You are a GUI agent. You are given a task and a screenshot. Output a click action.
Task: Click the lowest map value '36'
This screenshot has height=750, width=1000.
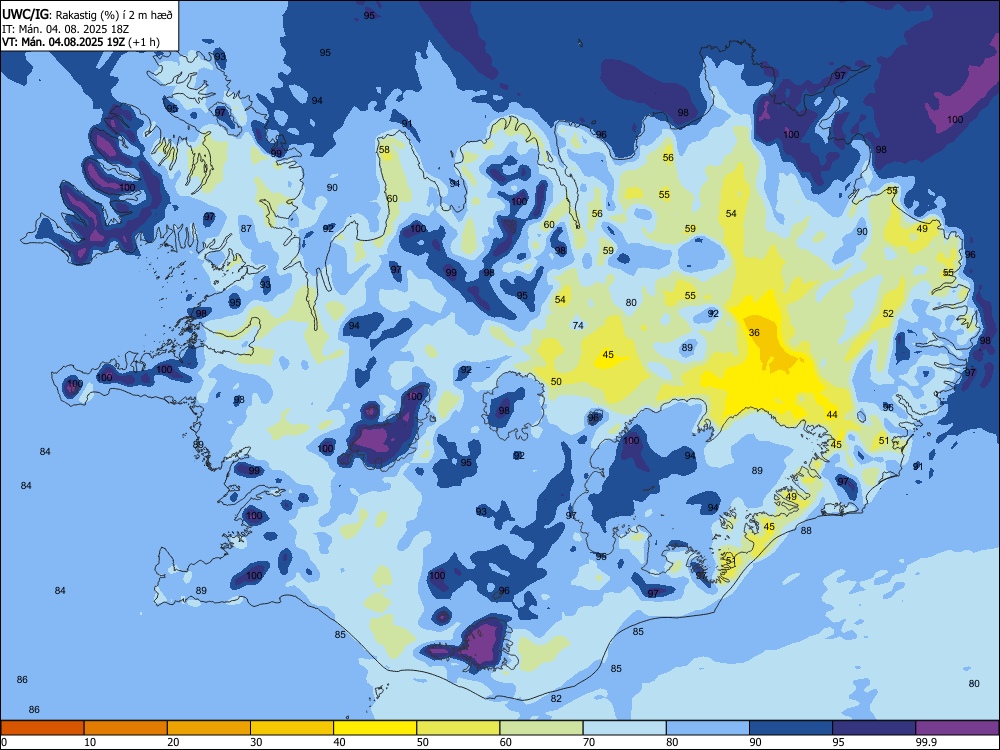tap(754, 332)
